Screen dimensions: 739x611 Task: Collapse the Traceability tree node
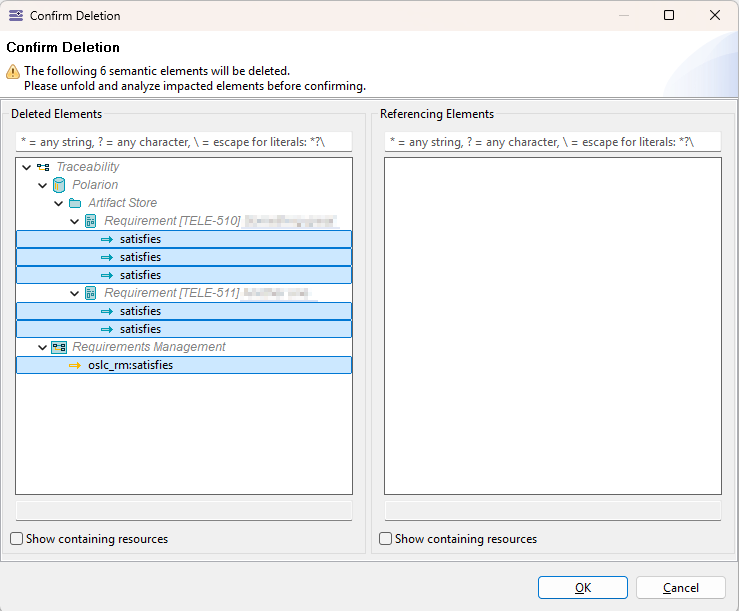click(26, 167)
